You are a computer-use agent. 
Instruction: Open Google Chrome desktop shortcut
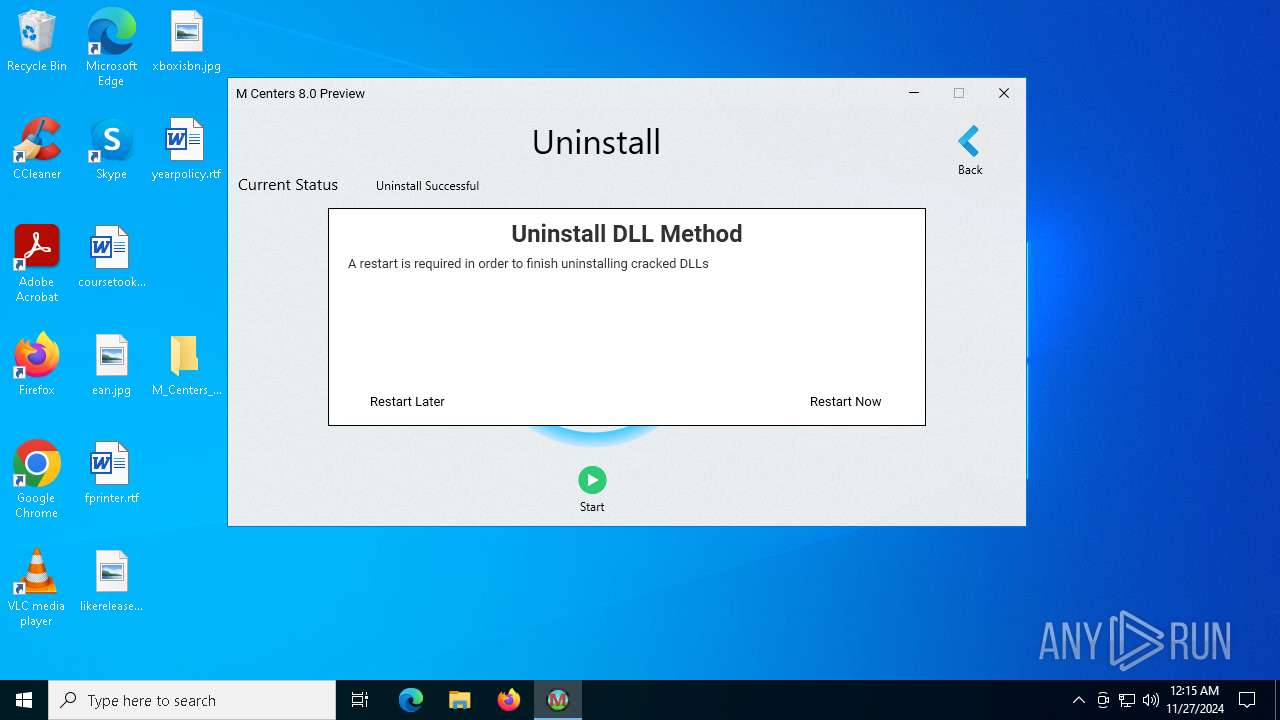(37, 479)
